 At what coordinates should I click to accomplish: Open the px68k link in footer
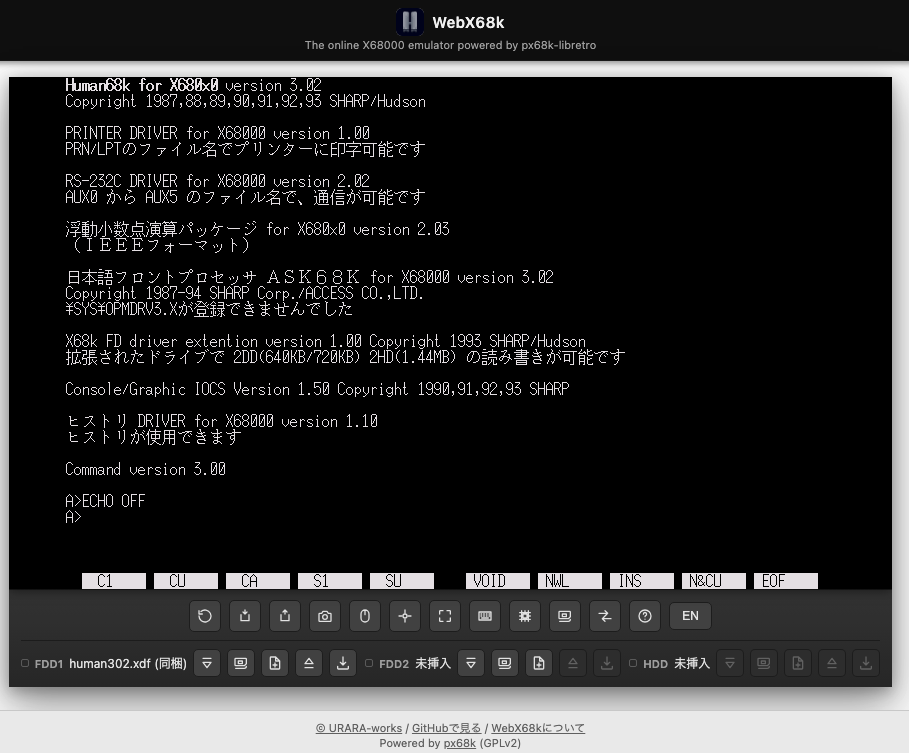(460, 743)
